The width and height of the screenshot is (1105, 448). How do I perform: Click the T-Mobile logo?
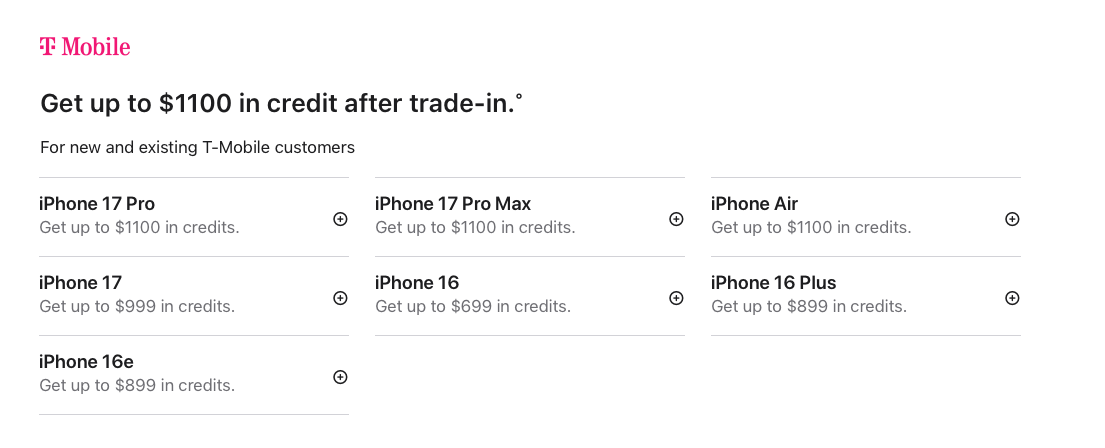(x=85, y=47)
